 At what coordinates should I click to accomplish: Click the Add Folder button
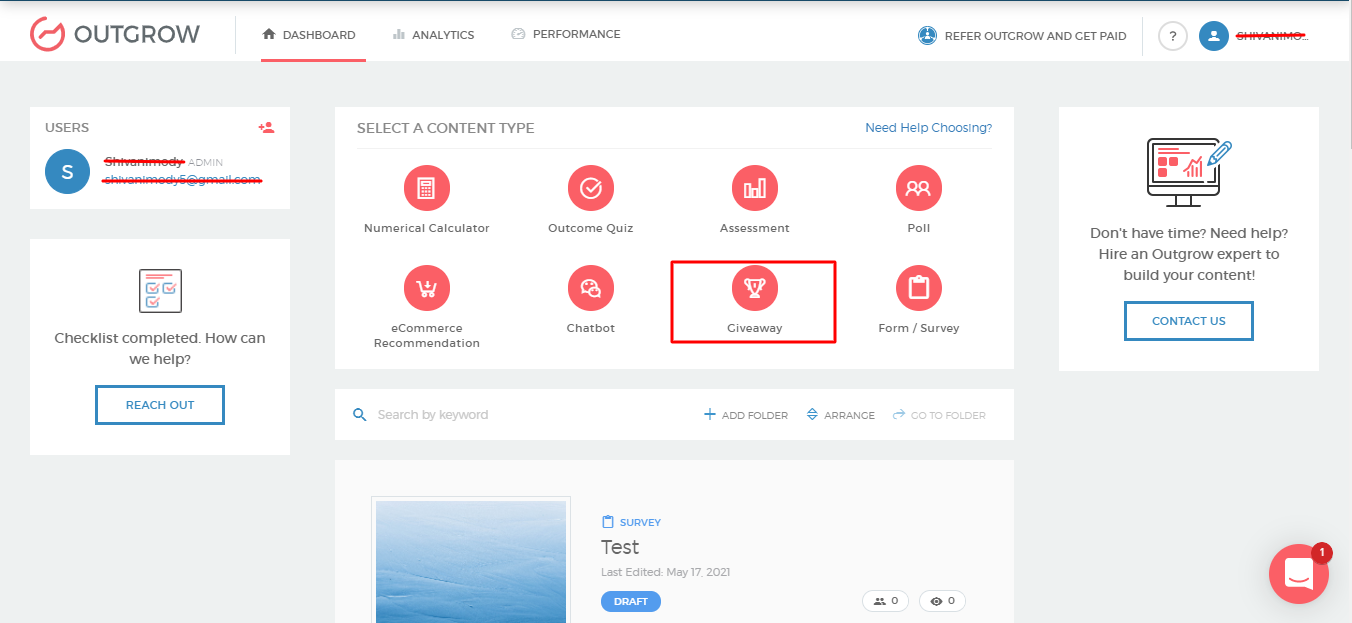[x=746, y=415]
